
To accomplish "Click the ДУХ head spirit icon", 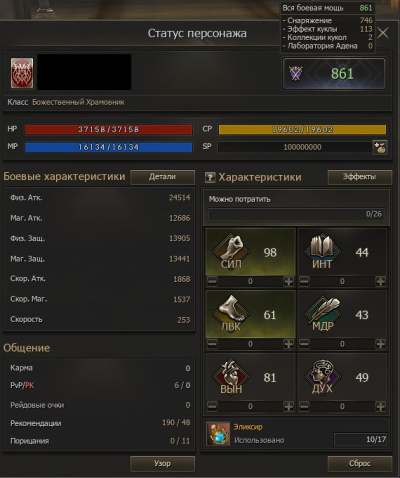I will click(x=322, y=376).
